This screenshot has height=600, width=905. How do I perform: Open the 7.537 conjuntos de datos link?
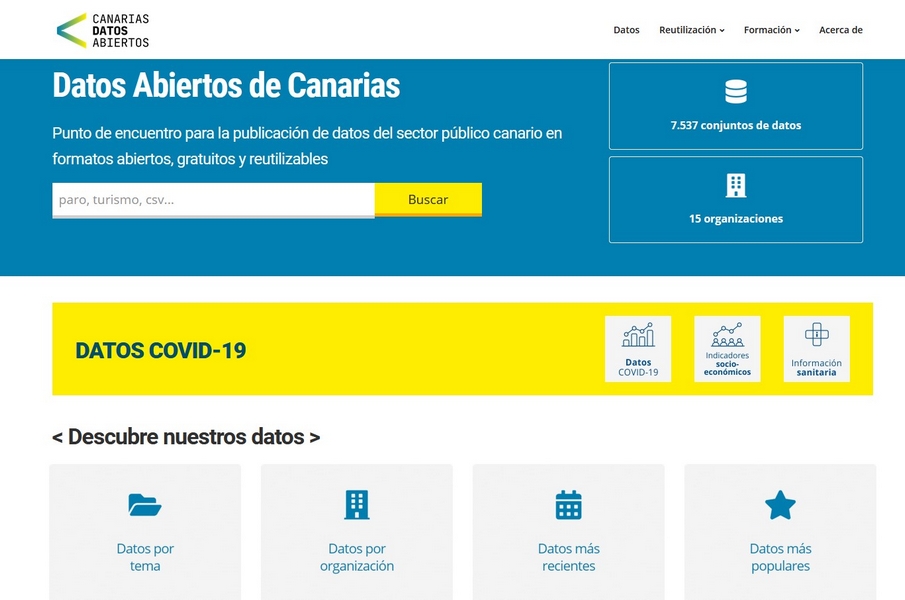[736, 106]
